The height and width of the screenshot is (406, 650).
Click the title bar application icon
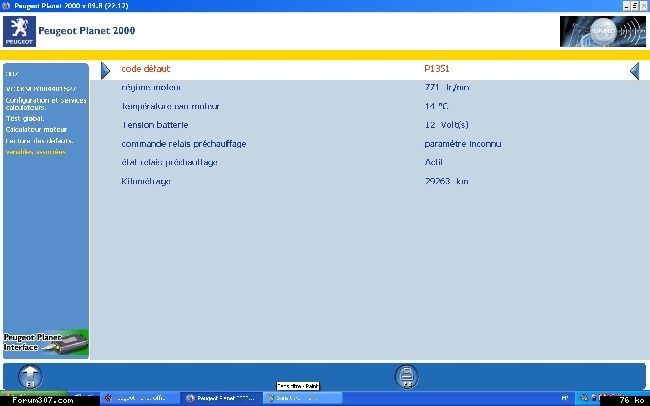[6, 6]
